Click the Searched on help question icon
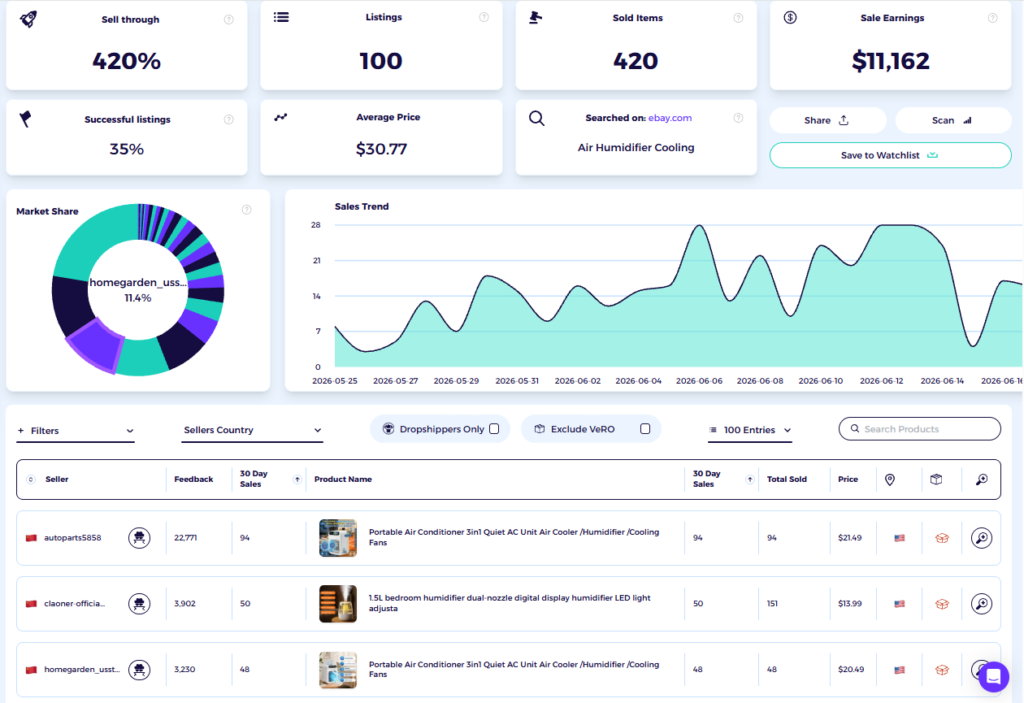The height and width of the screenshot is (703, 1024). (738, 118)
